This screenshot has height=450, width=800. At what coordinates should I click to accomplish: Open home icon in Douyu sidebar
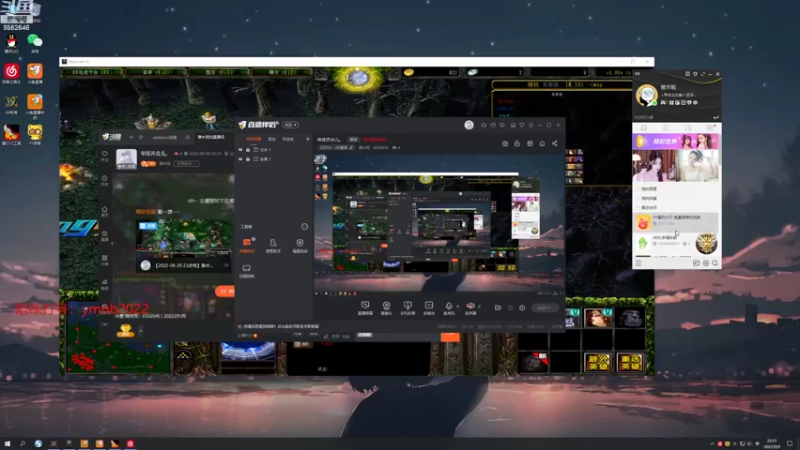pos(105,211)
